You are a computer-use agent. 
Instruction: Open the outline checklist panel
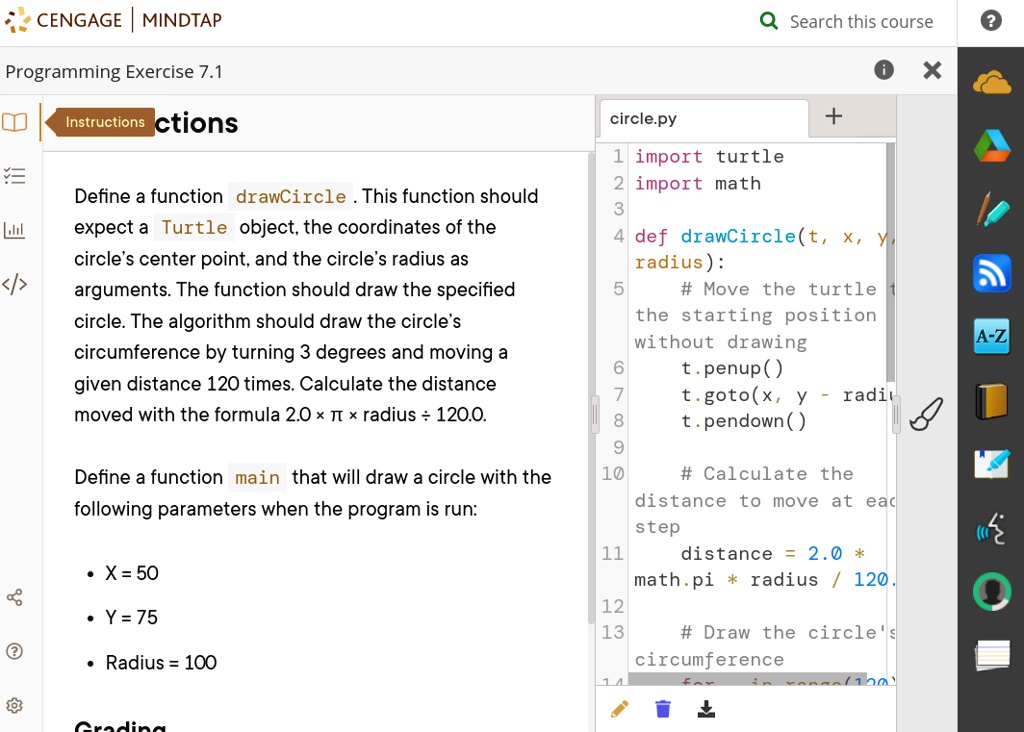[x=14, y=175]
